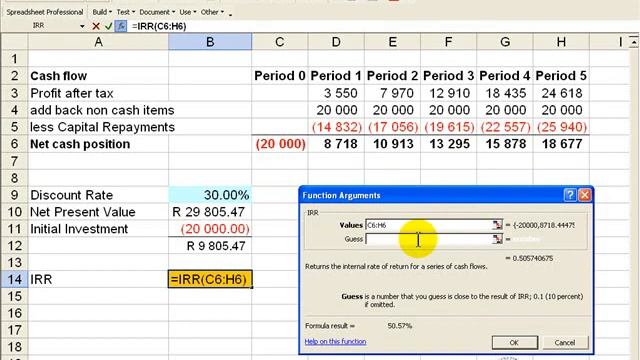This screenshot has height=360, width=640.
Task: Cancel formula entry with red X icon
Action: [x=96, y=26]
